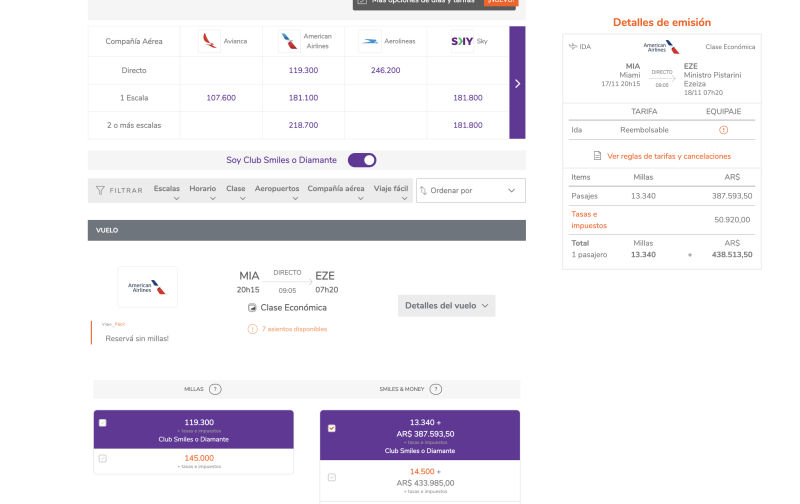Expand Detalles del vuelo
This screenshot has width=800, height=504.
click(446, 306)
